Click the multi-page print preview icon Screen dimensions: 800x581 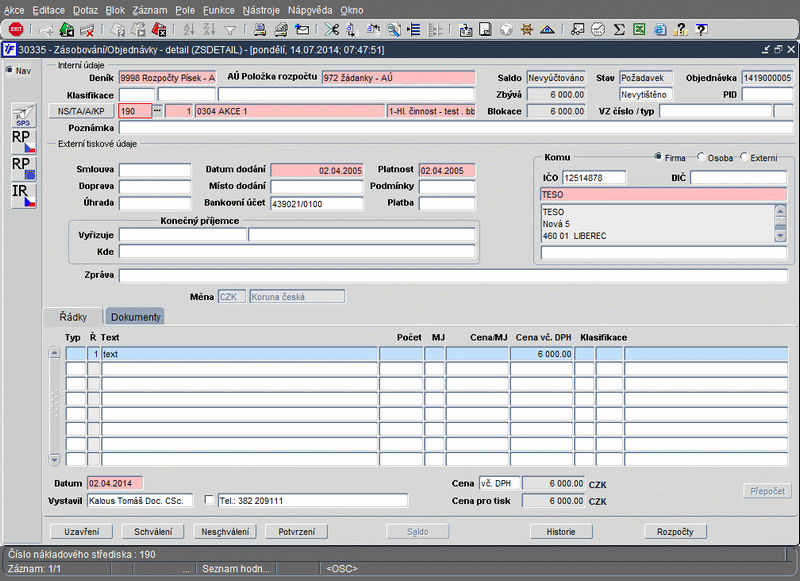[x=281, y=30]
